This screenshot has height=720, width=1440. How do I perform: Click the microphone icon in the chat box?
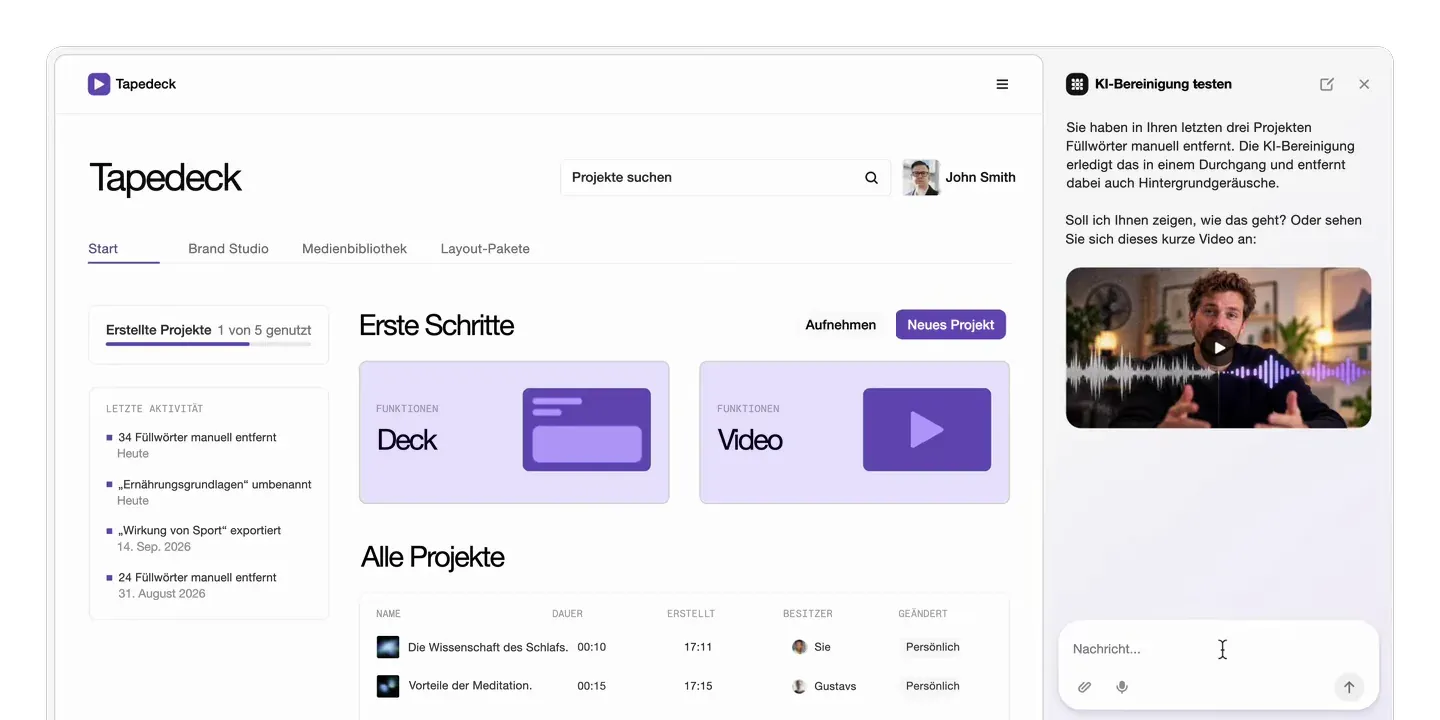click(1122, 687)
